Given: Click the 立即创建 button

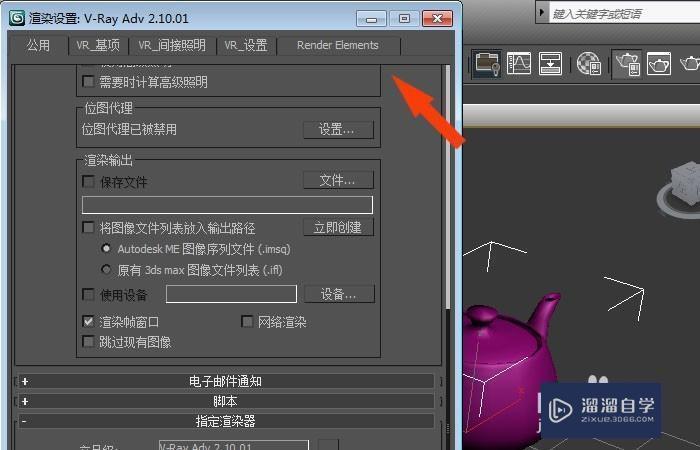Looking at the screenshot, I should pyautogui.click(x=338, y=227).
